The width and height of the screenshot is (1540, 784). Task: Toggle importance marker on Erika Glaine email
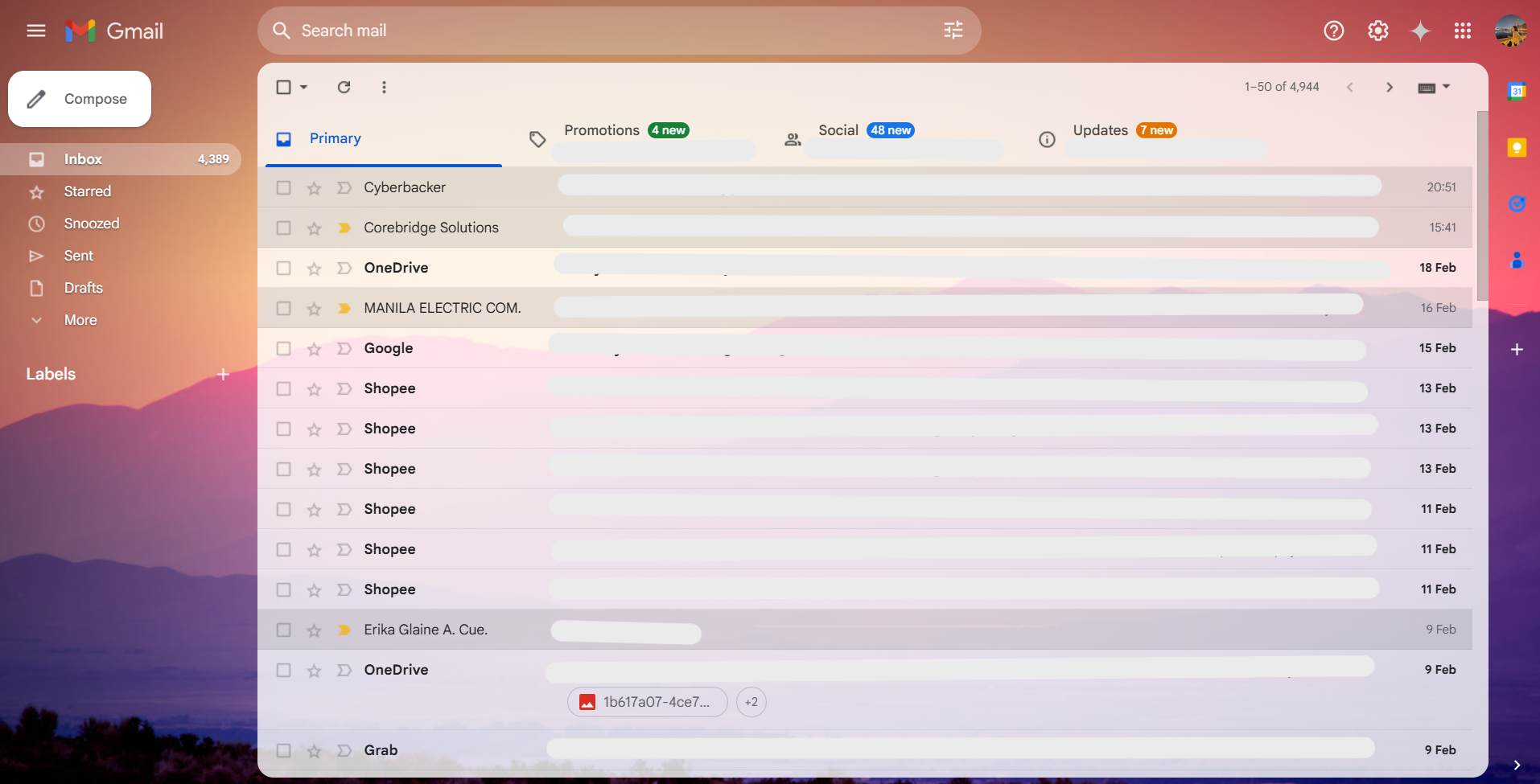[344, 630]
